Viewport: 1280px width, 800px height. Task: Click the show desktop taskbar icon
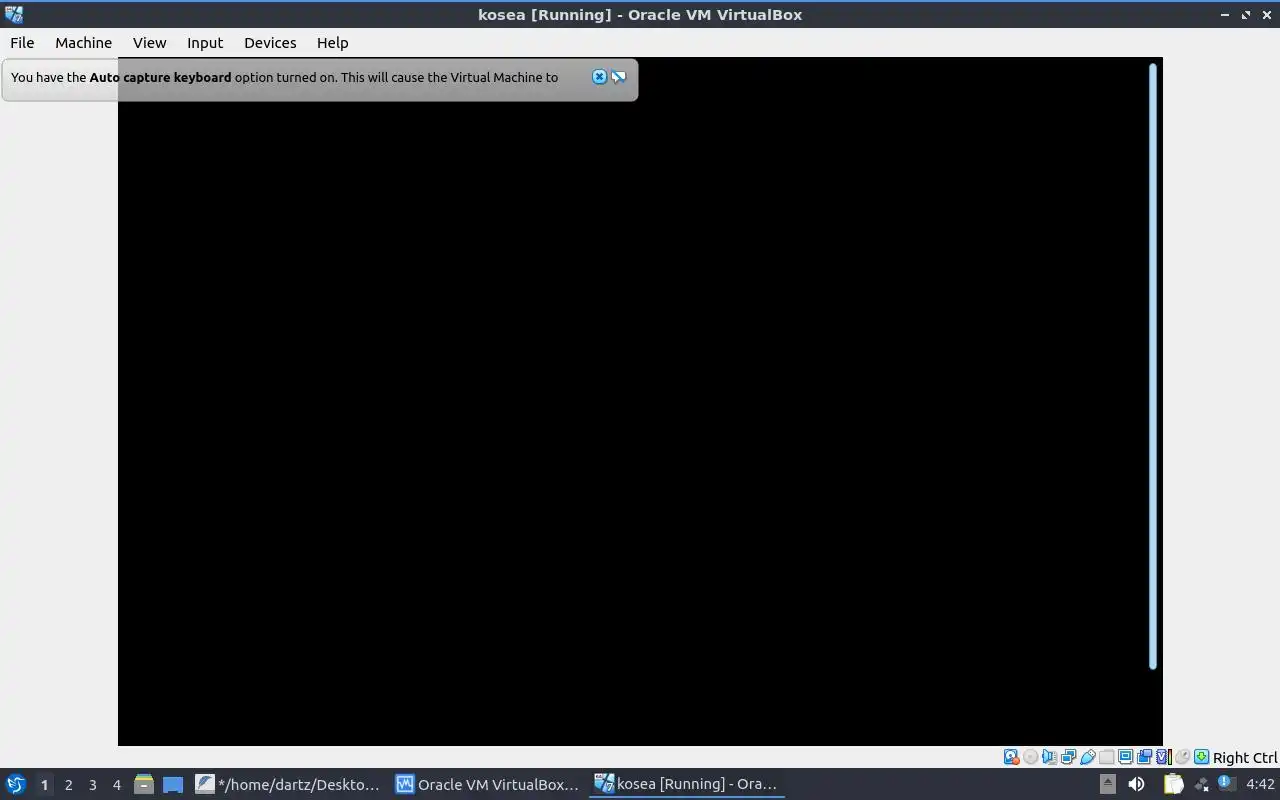pyautogui.click(x=173, y=784)
